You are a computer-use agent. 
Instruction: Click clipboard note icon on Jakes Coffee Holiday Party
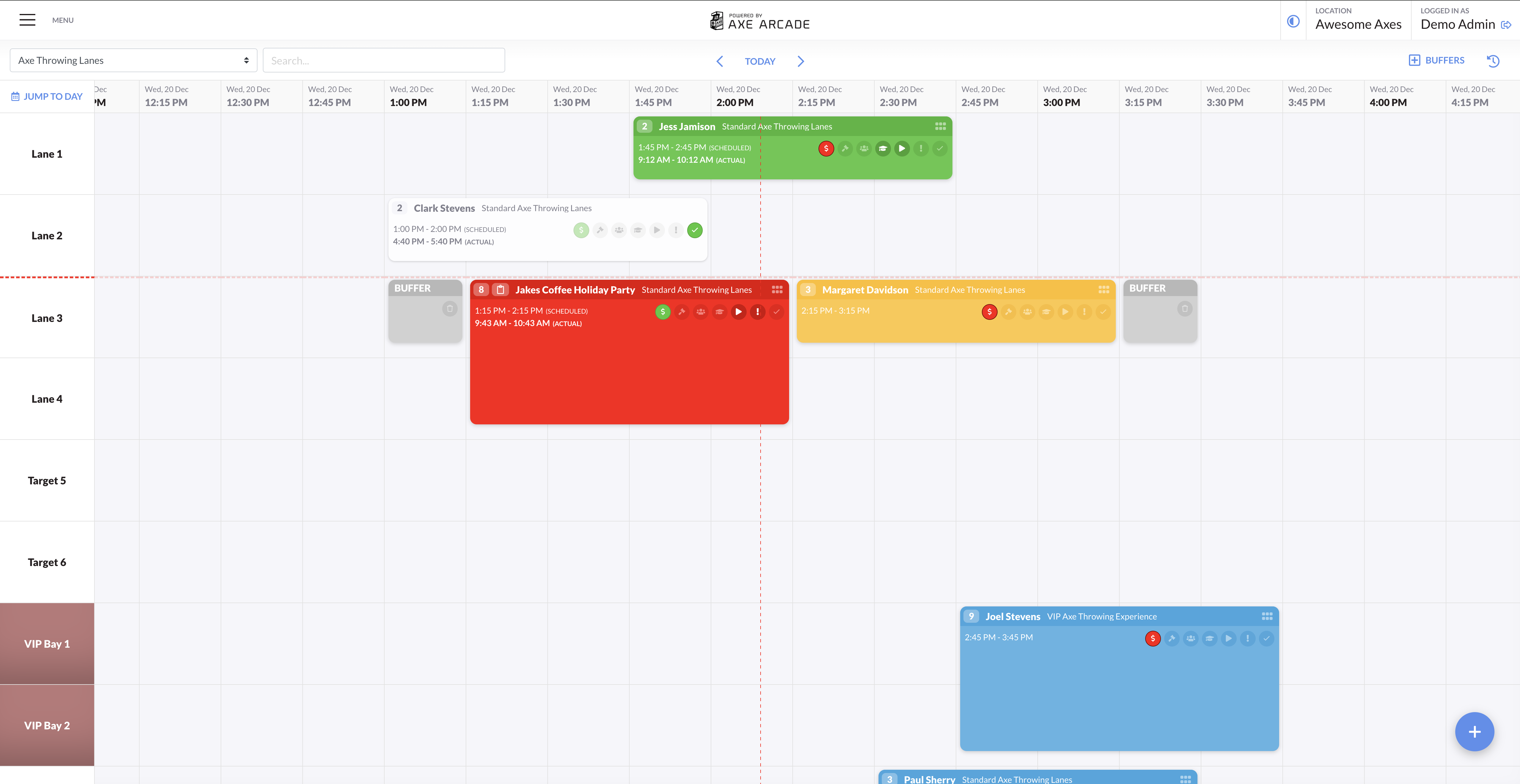click(500, 290)
